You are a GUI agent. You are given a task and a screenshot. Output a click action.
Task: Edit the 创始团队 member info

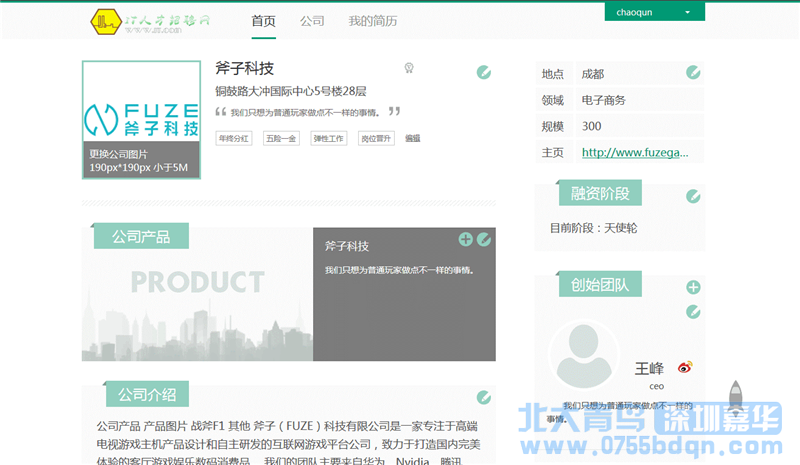pos(693,311)
